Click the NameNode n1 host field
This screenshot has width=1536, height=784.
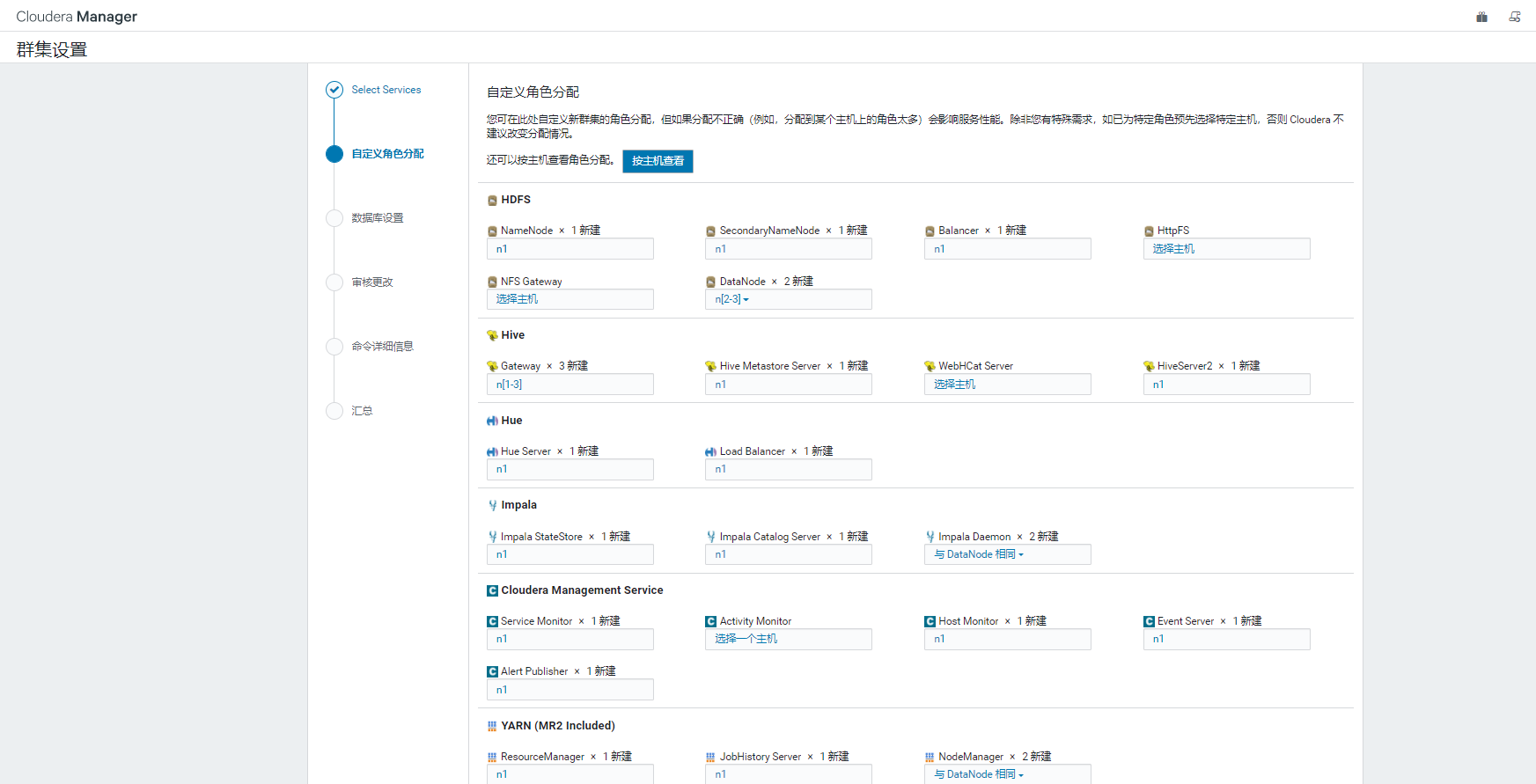click(570, 249)
